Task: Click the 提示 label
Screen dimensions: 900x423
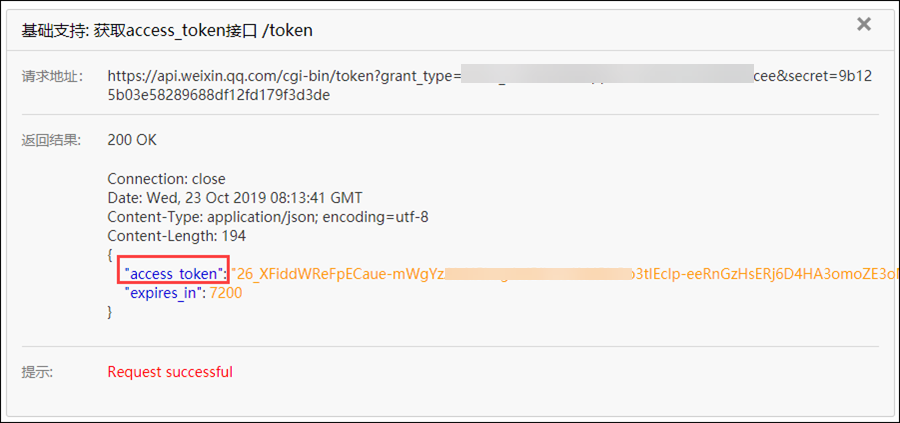Action: [x=38, y=372]
